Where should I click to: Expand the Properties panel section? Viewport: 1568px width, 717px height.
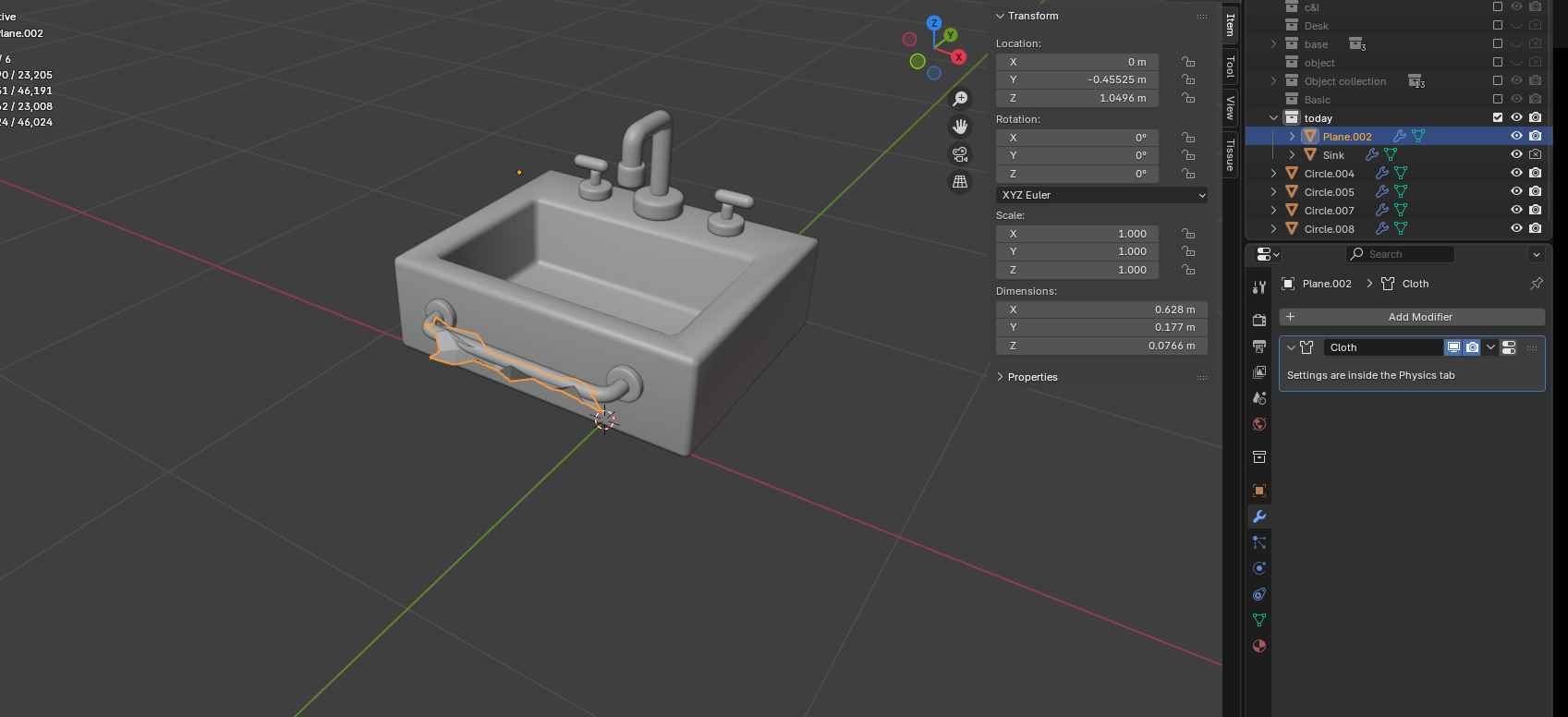point(1032,377)
